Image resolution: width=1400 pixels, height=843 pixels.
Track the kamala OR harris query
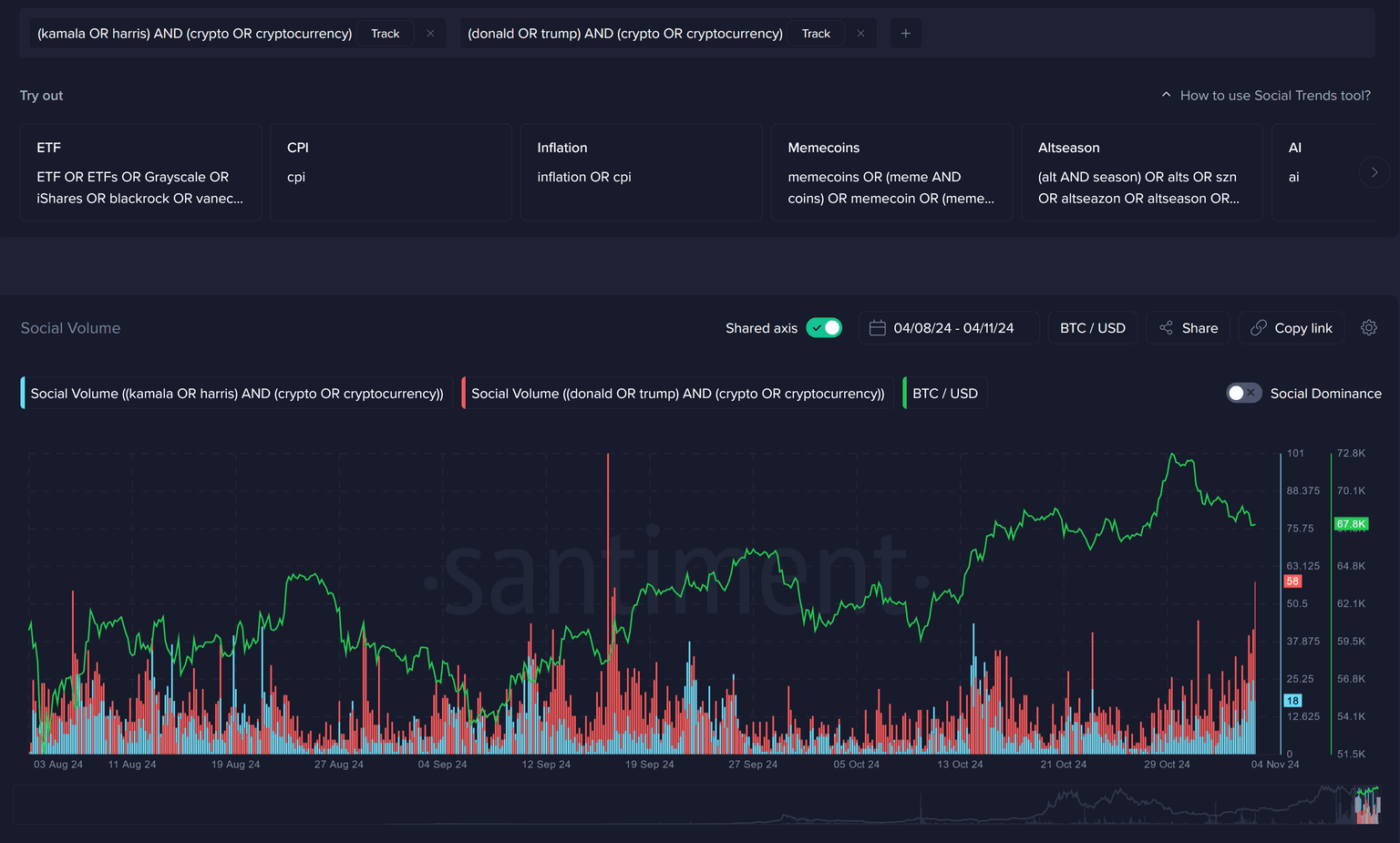pos(385,34)
